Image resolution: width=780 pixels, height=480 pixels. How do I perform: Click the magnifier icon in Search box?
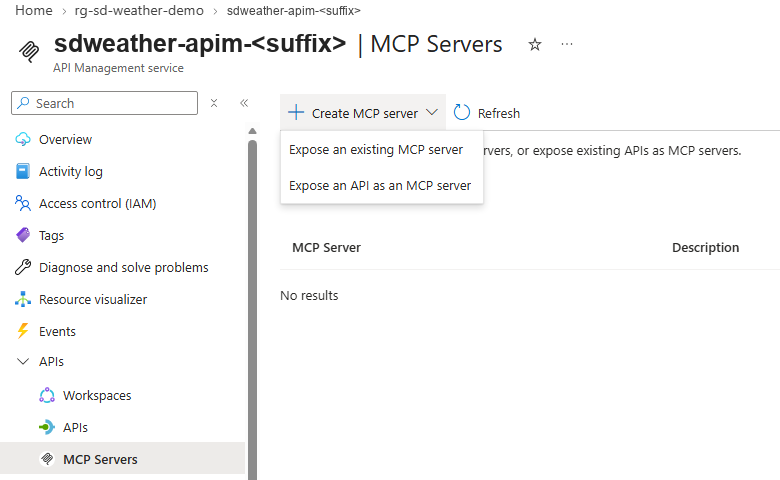point(23,103)
